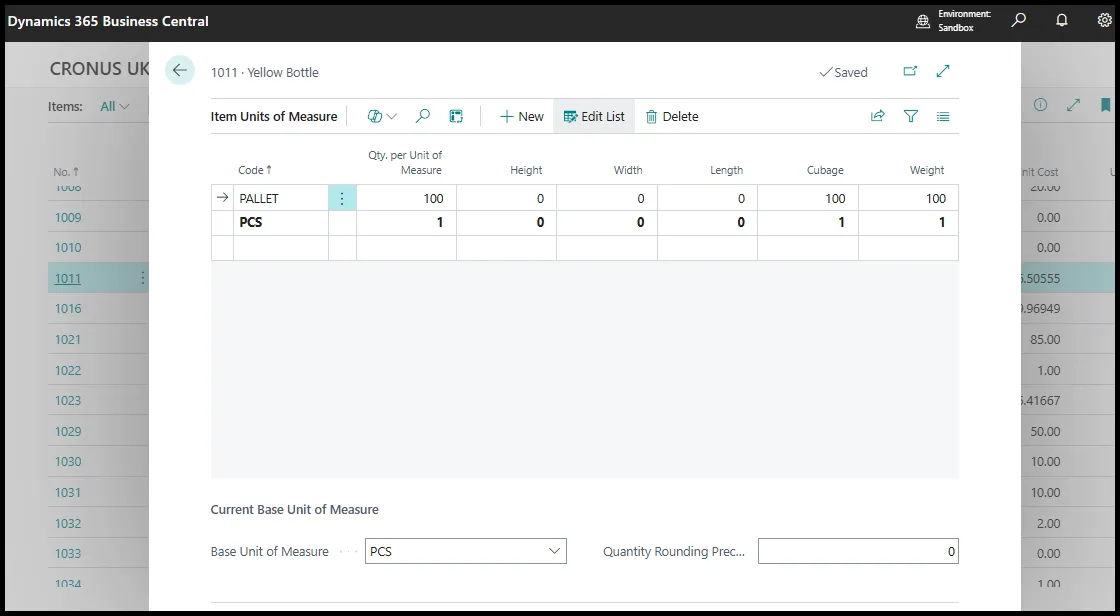Screen dimensions: 1120x616
Task: Click the Qty. per Unit of Measure header
Action: coord(405,163)
